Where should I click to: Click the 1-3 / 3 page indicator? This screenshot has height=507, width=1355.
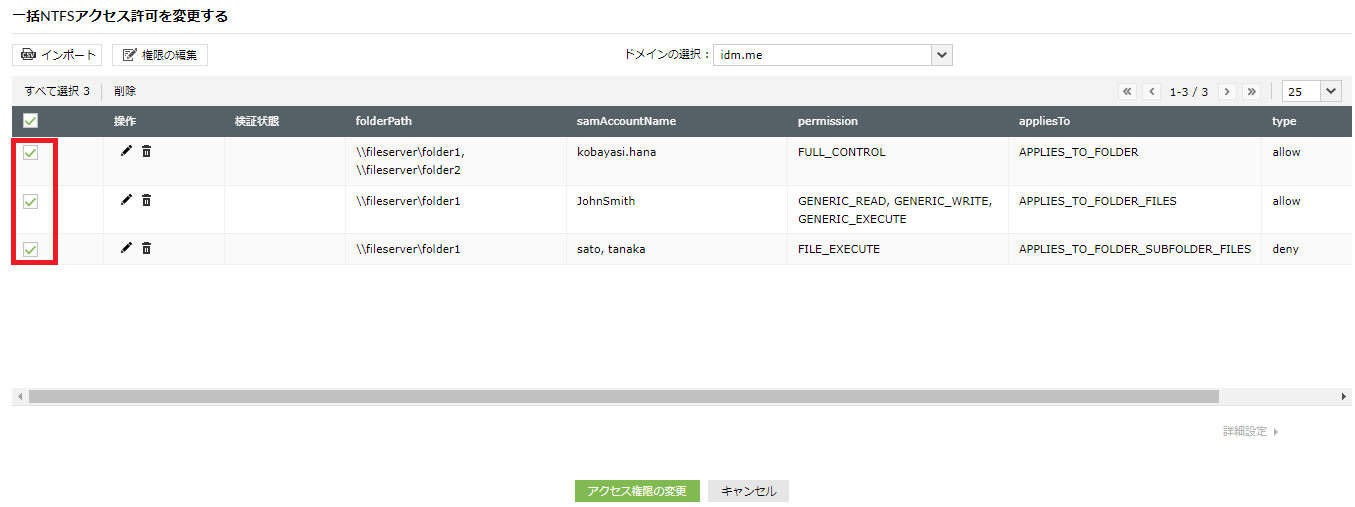coord(1189,91)
